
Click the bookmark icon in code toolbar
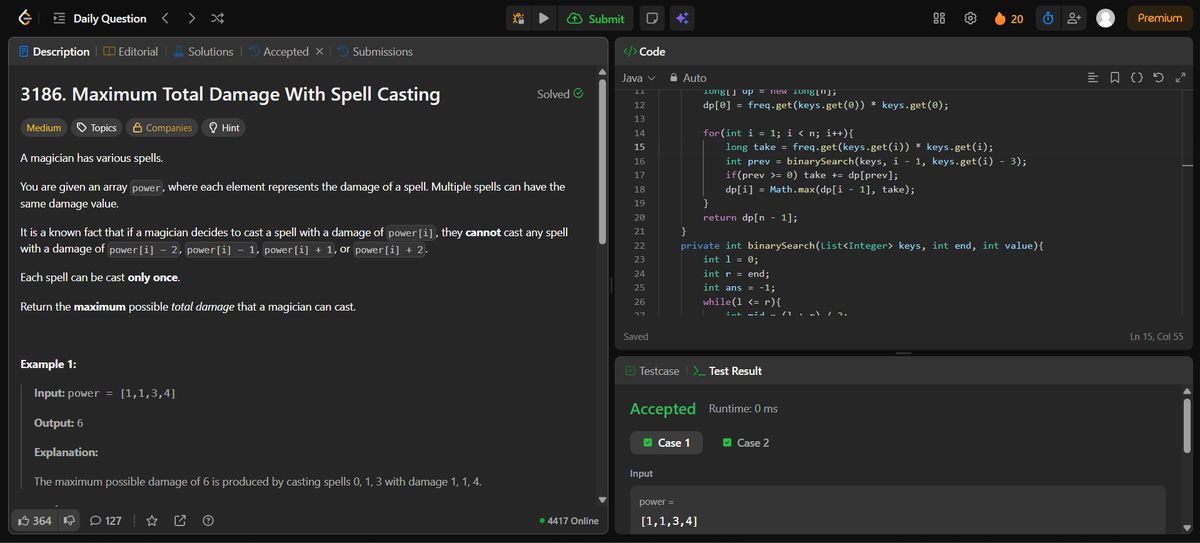pos(1115,78)
